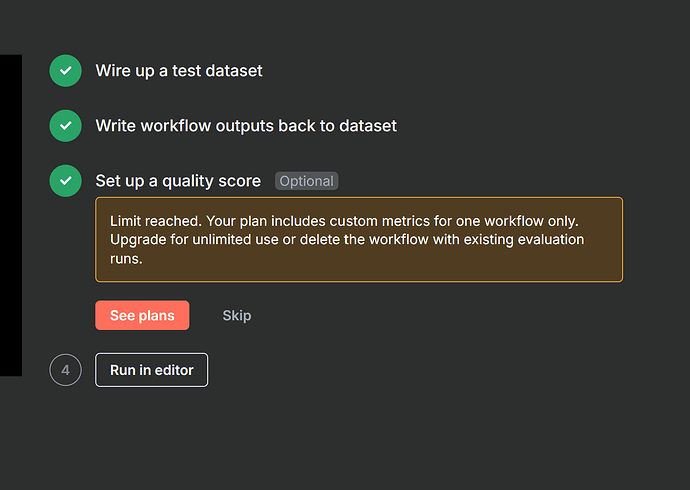
Task: Expand Write workflow outputs back to dataset step
Action: pos(246,126)
